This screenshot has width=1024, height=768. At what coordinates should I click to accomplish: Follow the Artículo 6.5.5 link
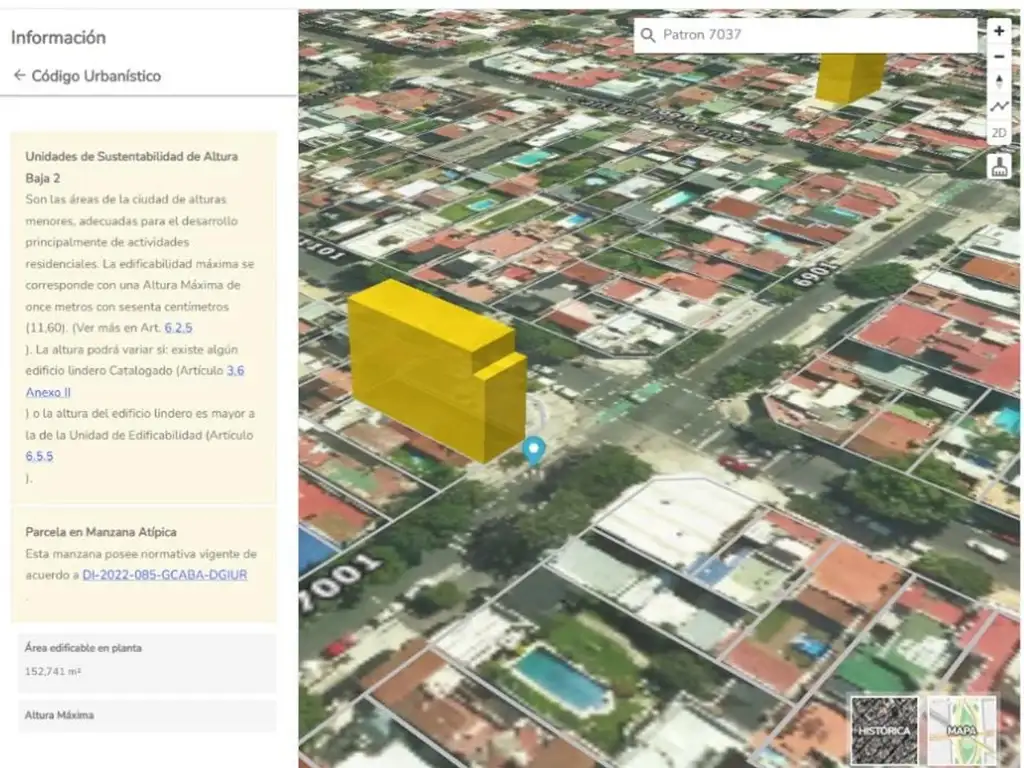coord(39,457)
